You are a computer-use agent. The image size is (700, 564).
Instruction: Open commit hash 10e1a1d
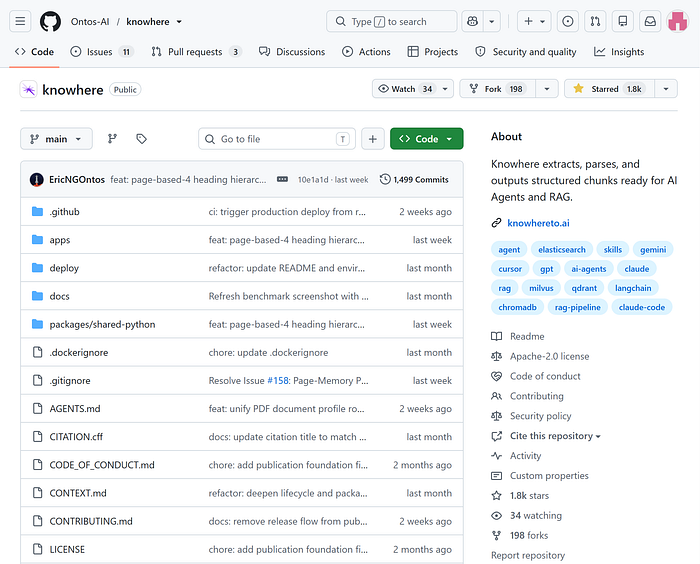[x=312, y=180]
